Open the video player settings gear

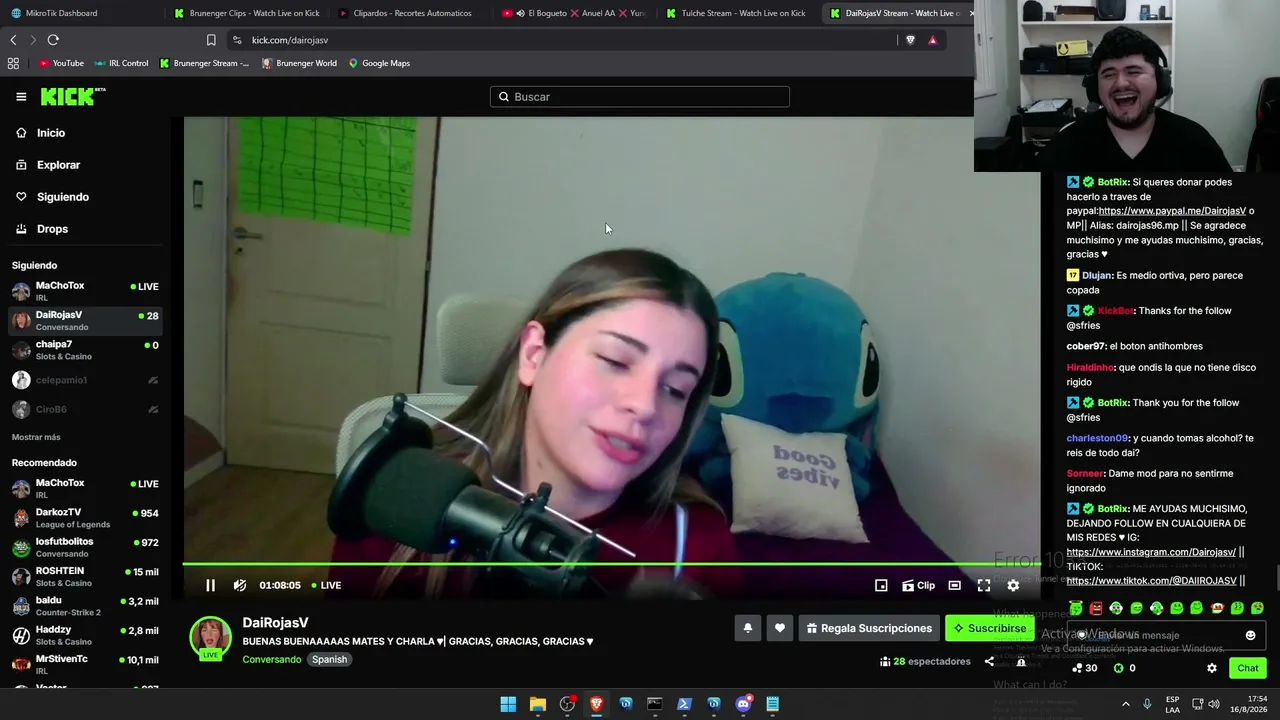point(1013,585)
